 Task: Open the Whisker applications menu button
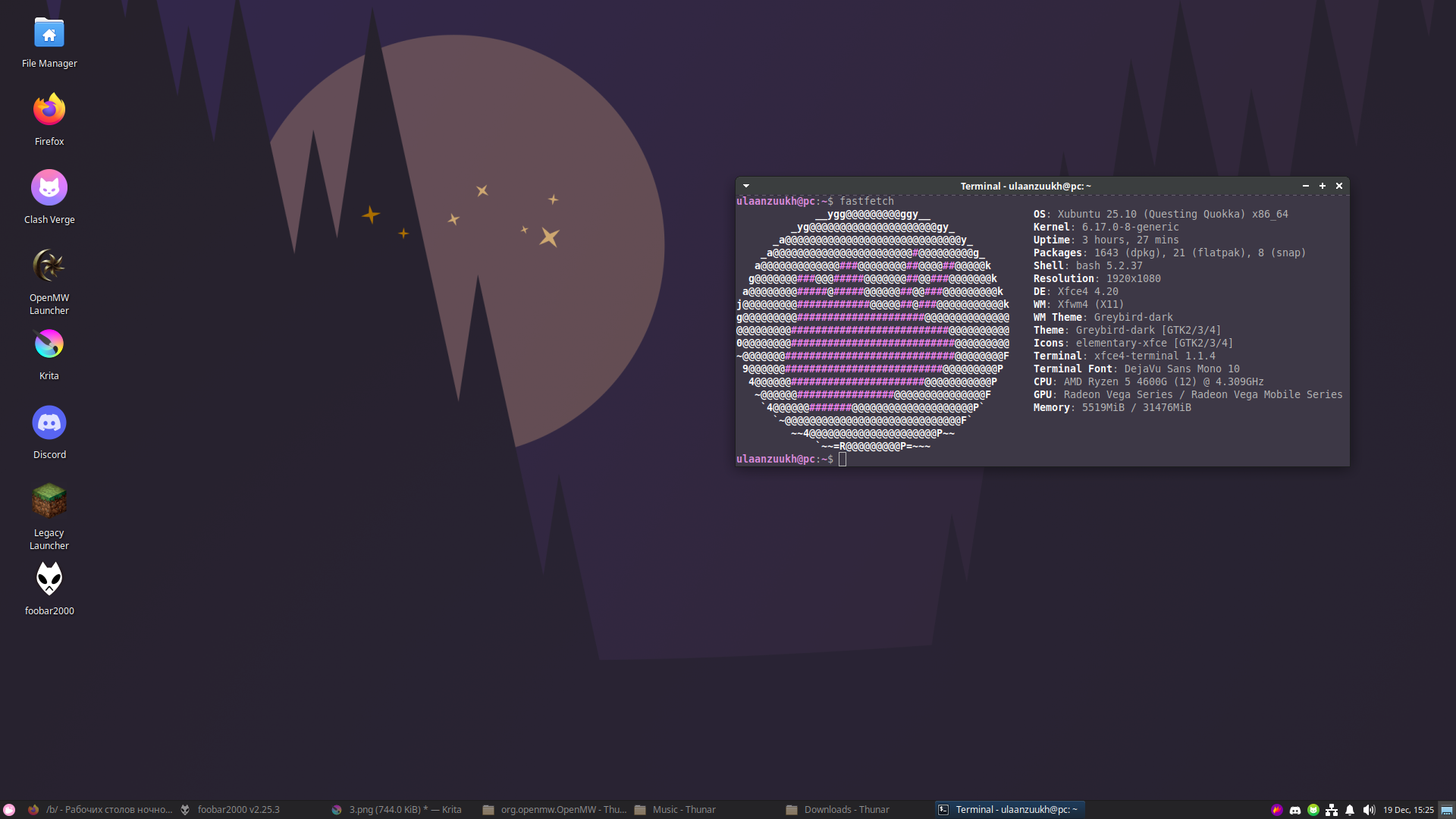coord(9,810)
